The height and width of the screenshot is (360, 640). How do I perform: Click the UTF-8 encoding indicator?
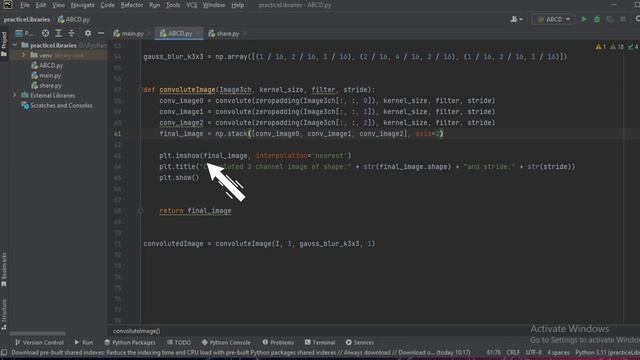(x=533, y=352)
